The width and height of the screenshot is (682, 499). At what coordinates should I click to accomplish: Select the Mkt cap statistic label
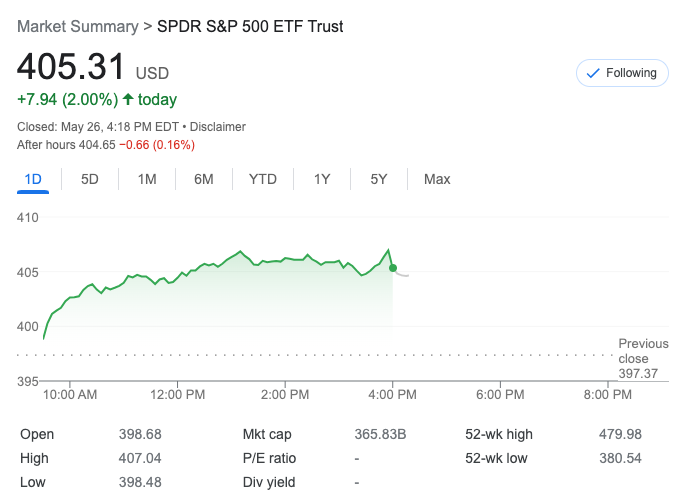[268, 434]
